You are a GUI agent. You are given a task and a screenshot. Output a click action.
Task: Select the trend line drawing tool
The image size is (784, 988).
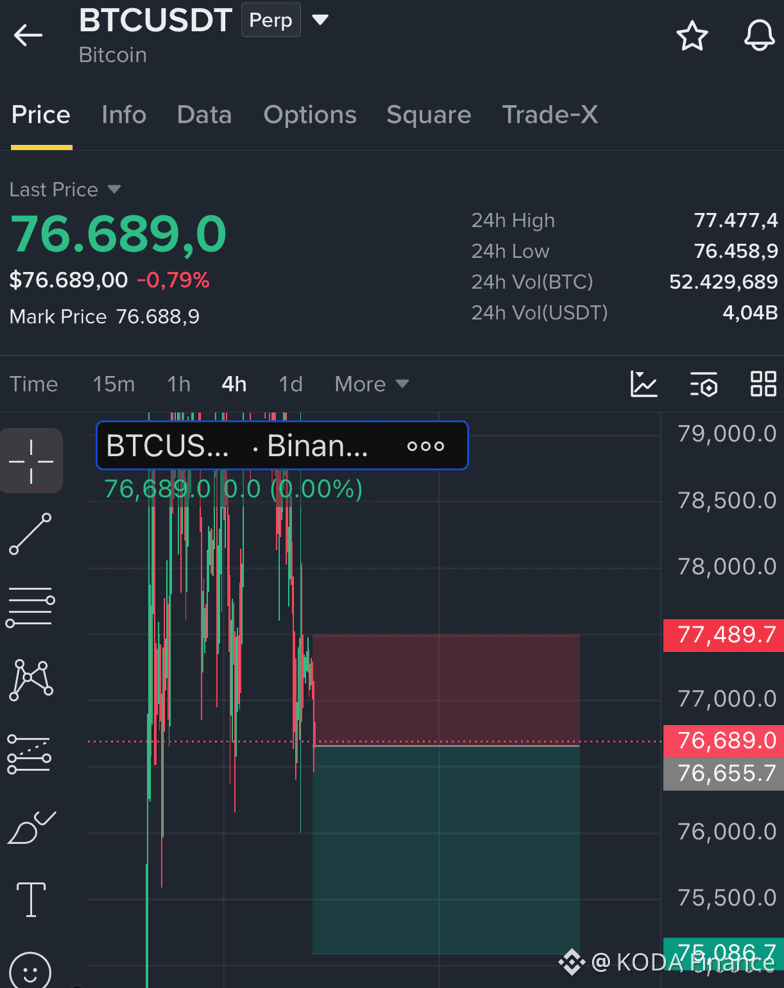point(30,534)
